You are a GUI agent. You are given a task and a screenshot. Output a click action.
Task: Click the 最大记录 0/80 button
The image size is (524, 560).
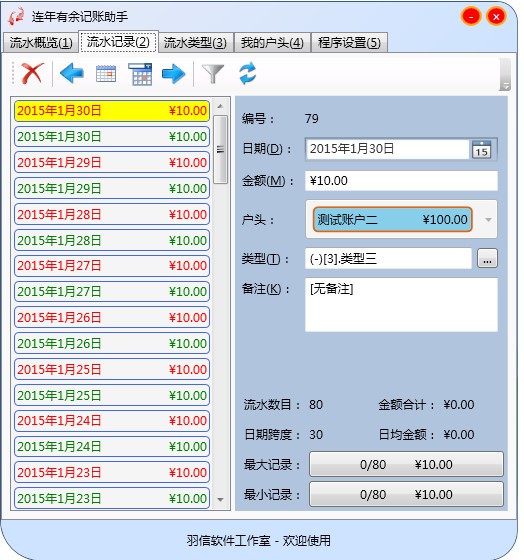coord(406,464)
